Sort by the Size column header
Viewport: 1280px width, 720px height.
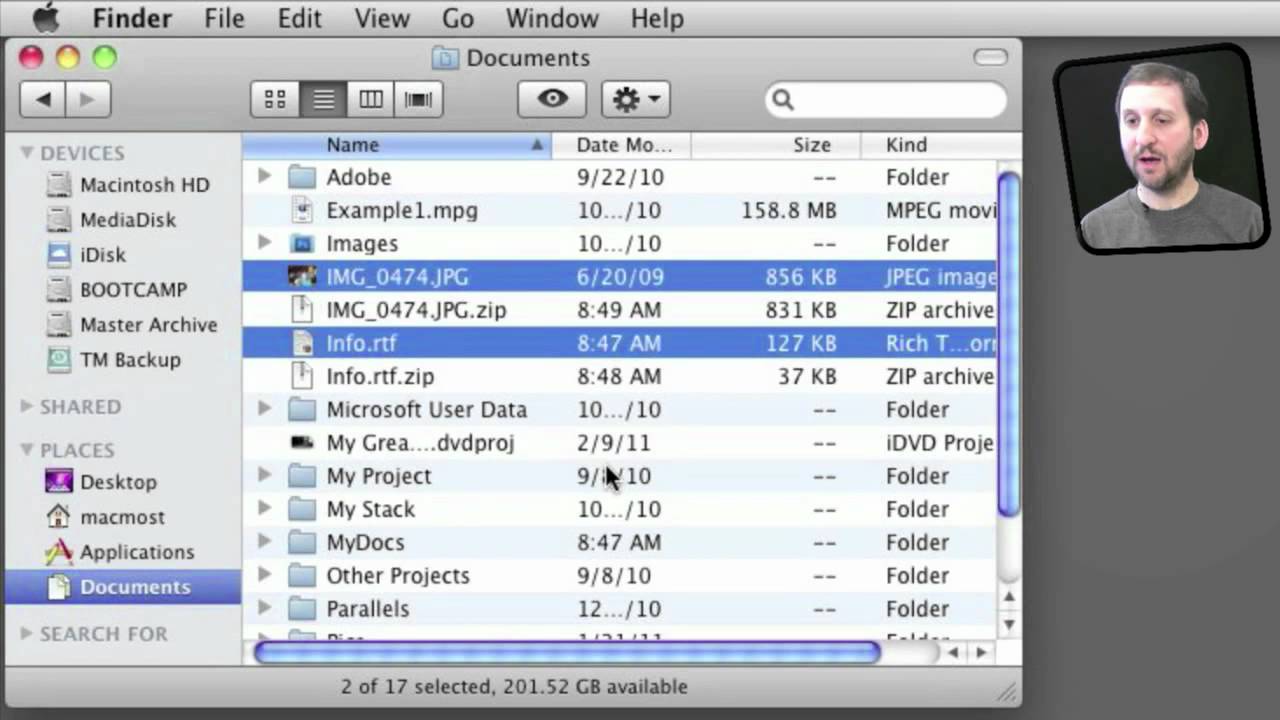coord(776,145)
